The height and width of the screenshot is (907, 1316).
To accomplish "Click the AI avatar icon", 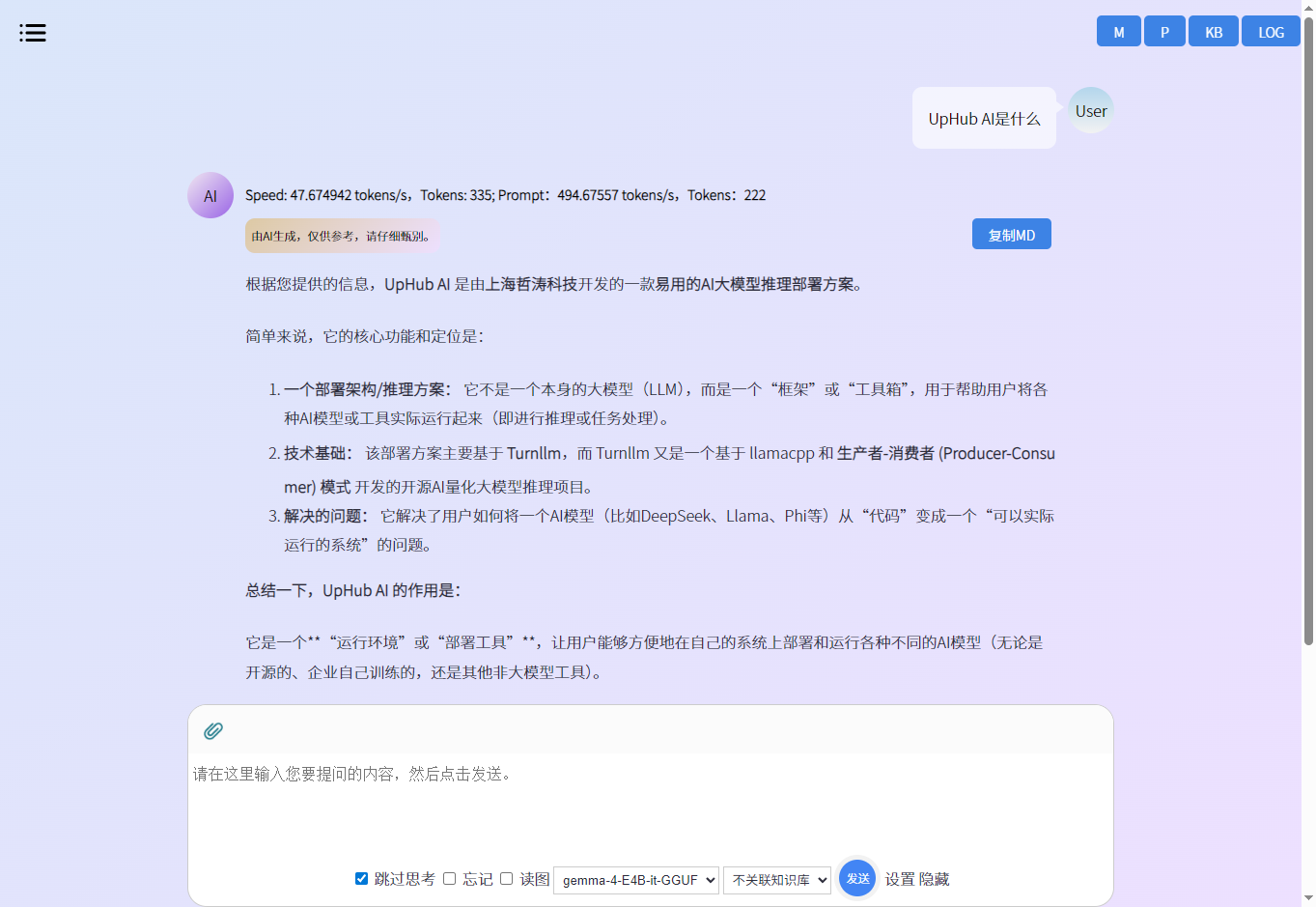I will pyautogui.click(x=210, y=194).
